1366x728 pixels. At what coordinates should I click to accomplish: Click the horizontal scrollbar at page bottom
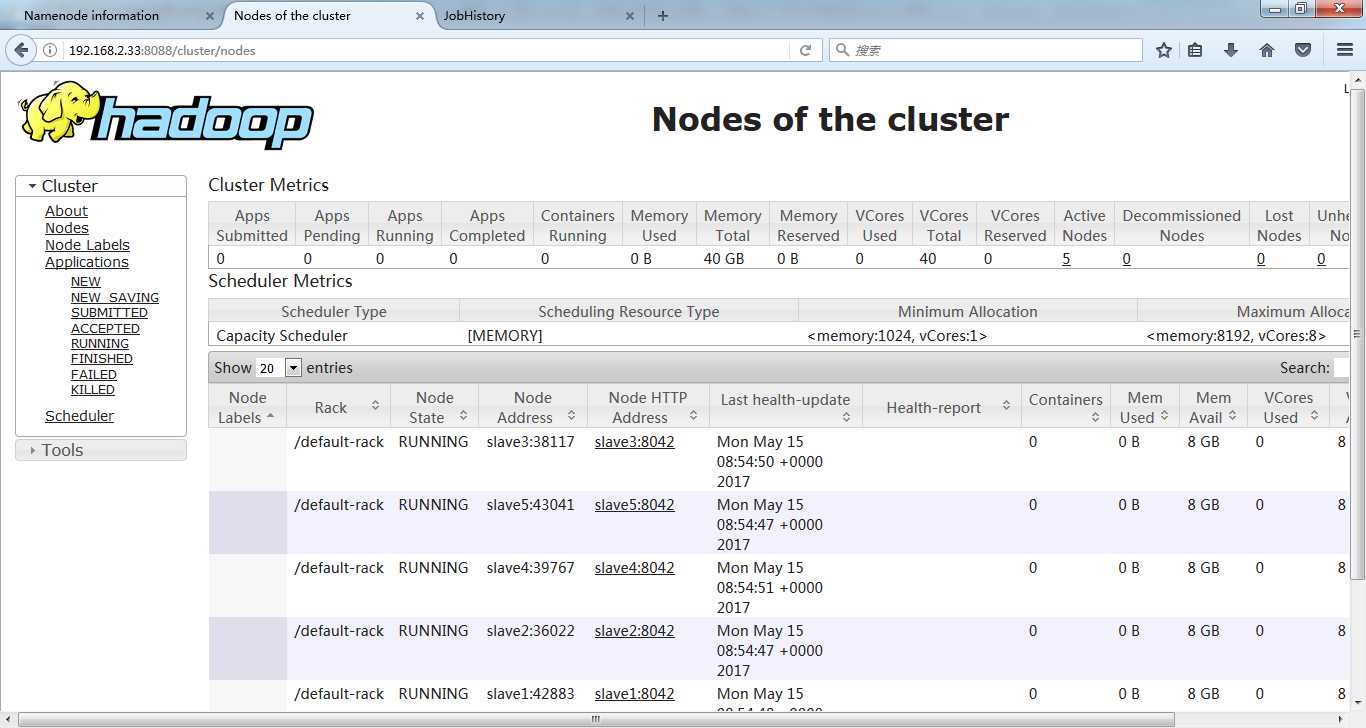[x=595, y=719]
